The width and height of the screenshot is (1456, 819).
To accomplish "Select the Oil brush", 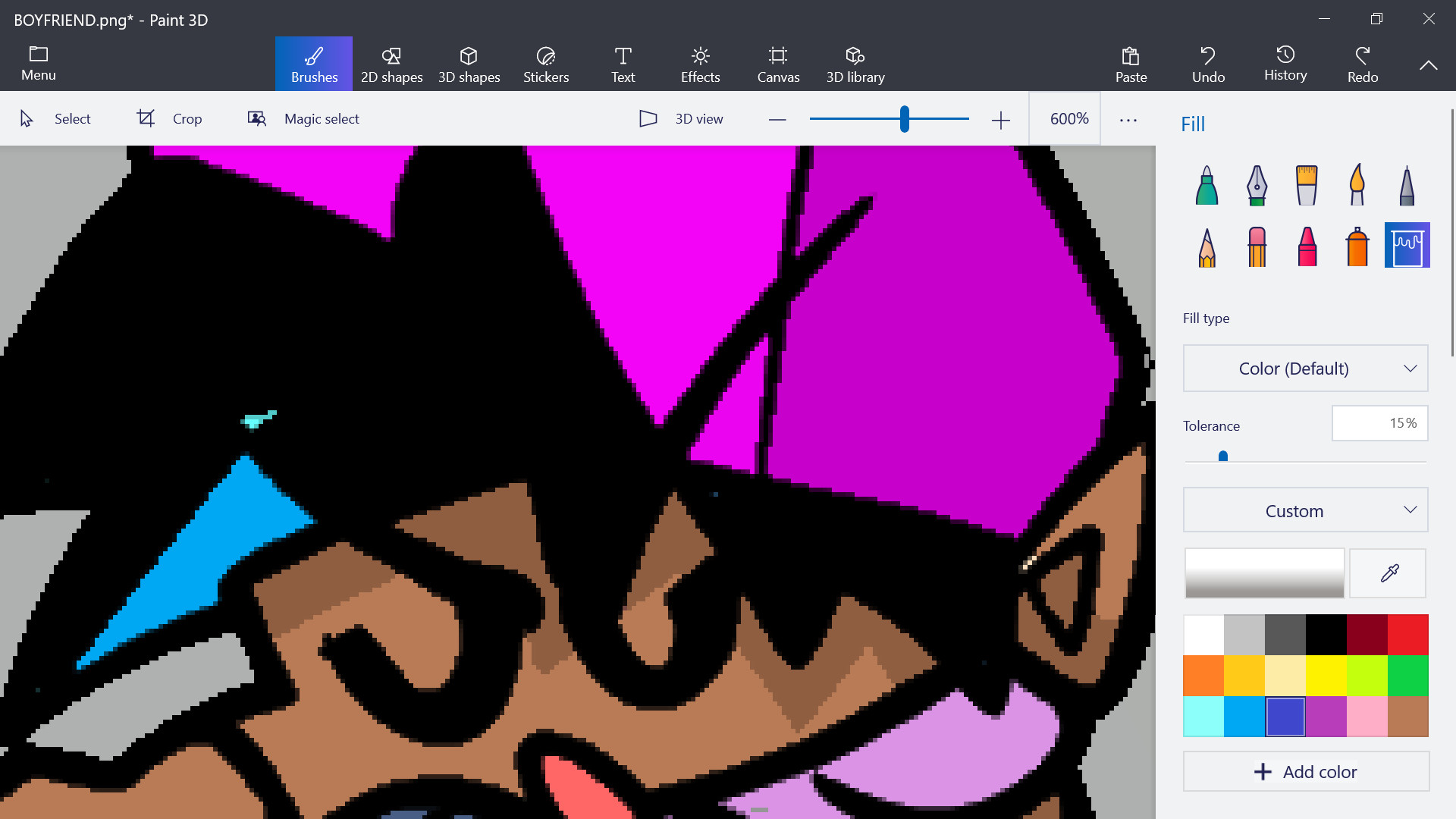I will [x=1307, y=185].
